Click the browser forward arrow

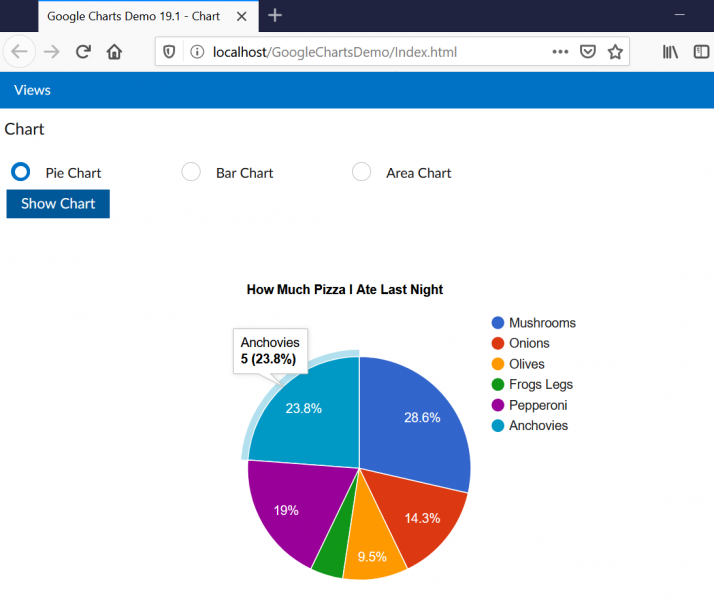[51, 52]
